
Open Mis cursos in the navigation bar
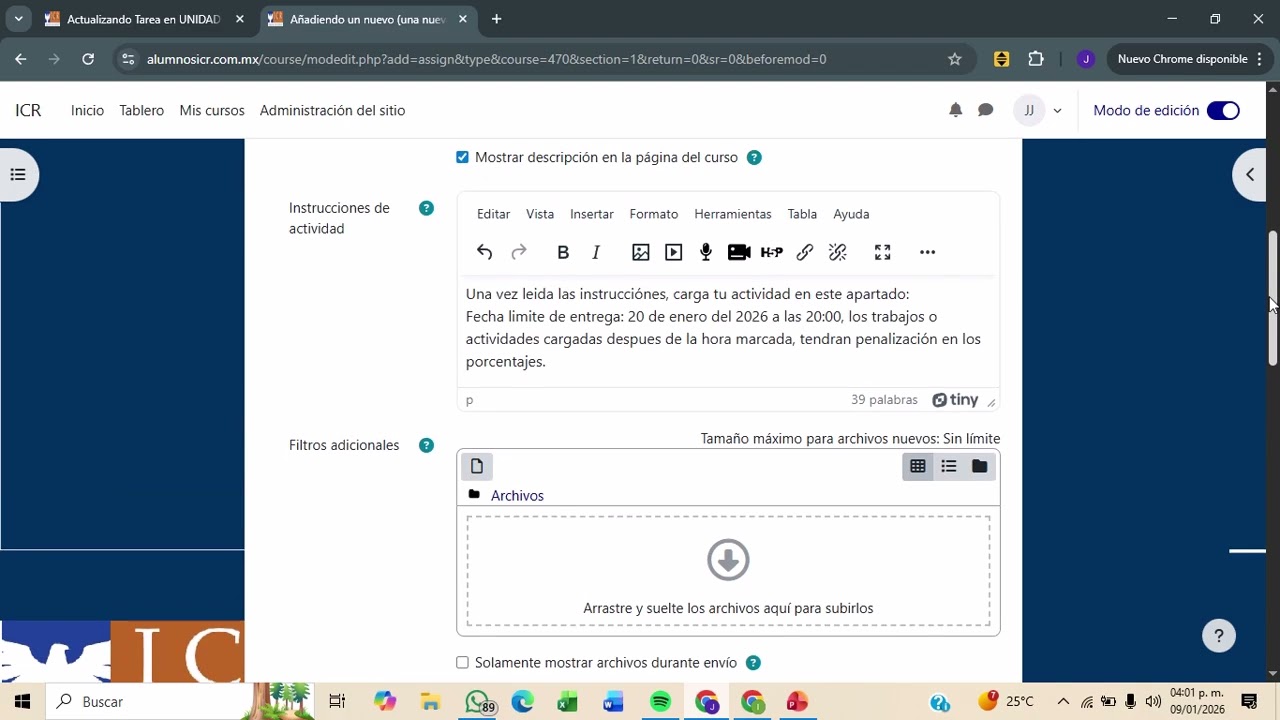coord(212,110)
